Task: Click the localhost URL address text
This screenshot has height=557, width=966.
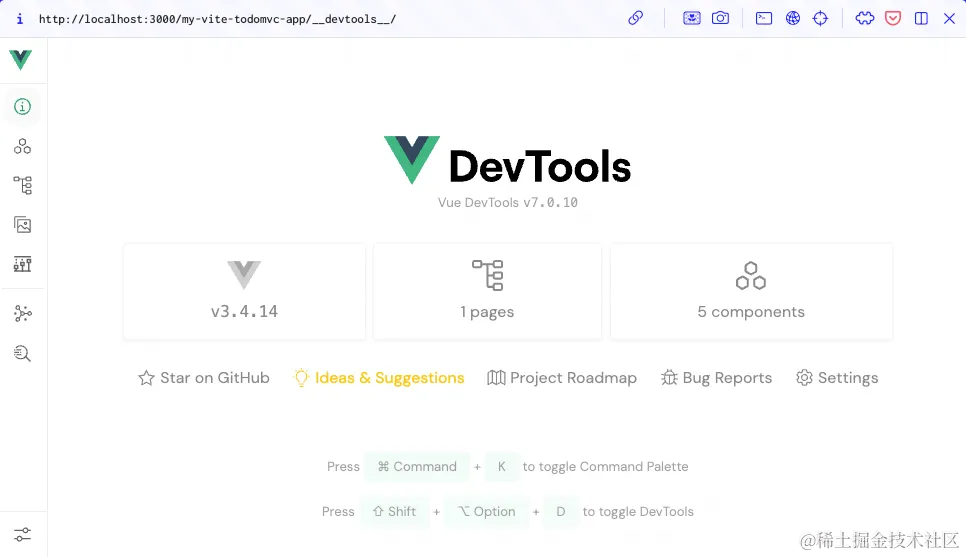Action: click(217, 19)
